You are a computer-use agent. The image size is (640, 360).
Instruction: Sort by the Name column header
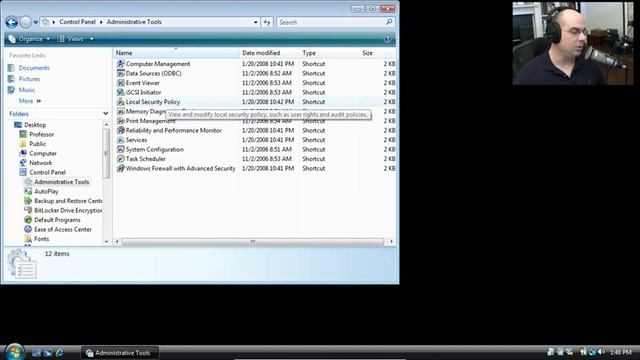pos(176,53)
